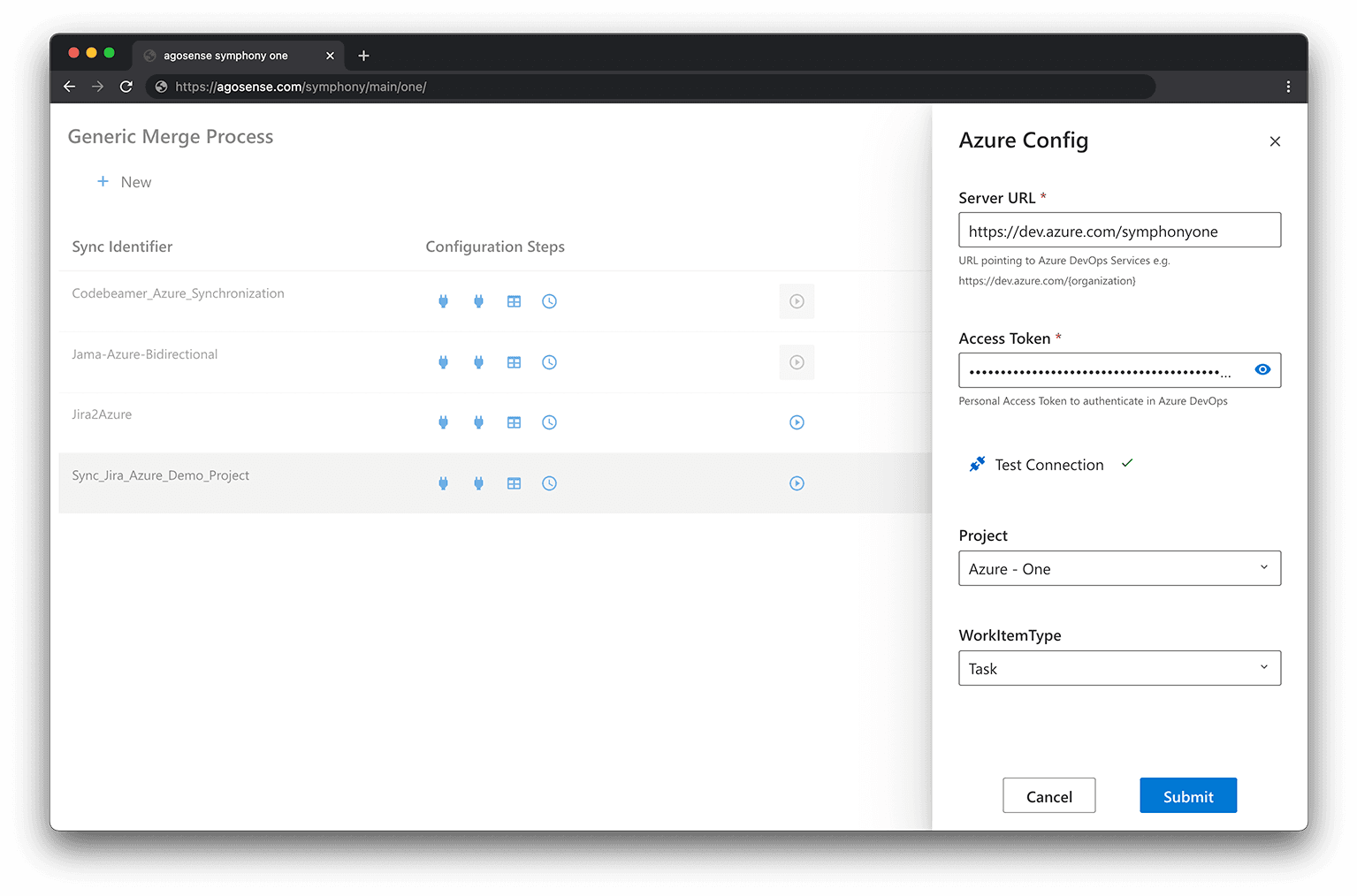Click mapping table icon for Codebeamer_Azure_Synchronization
The width and height of the screenshot is (1357, 896).
point(514,301)
